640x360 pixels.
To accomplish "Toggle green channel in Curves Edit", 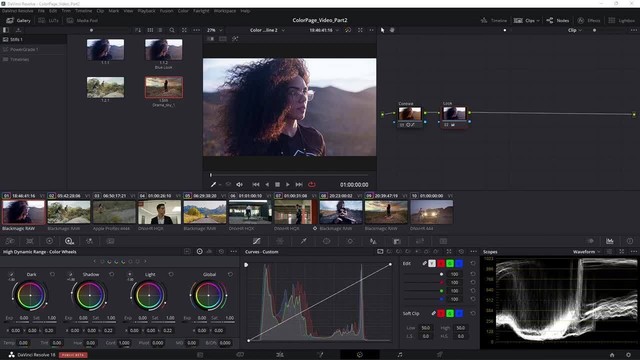I will pyautogui.click(x=450, y=264).
